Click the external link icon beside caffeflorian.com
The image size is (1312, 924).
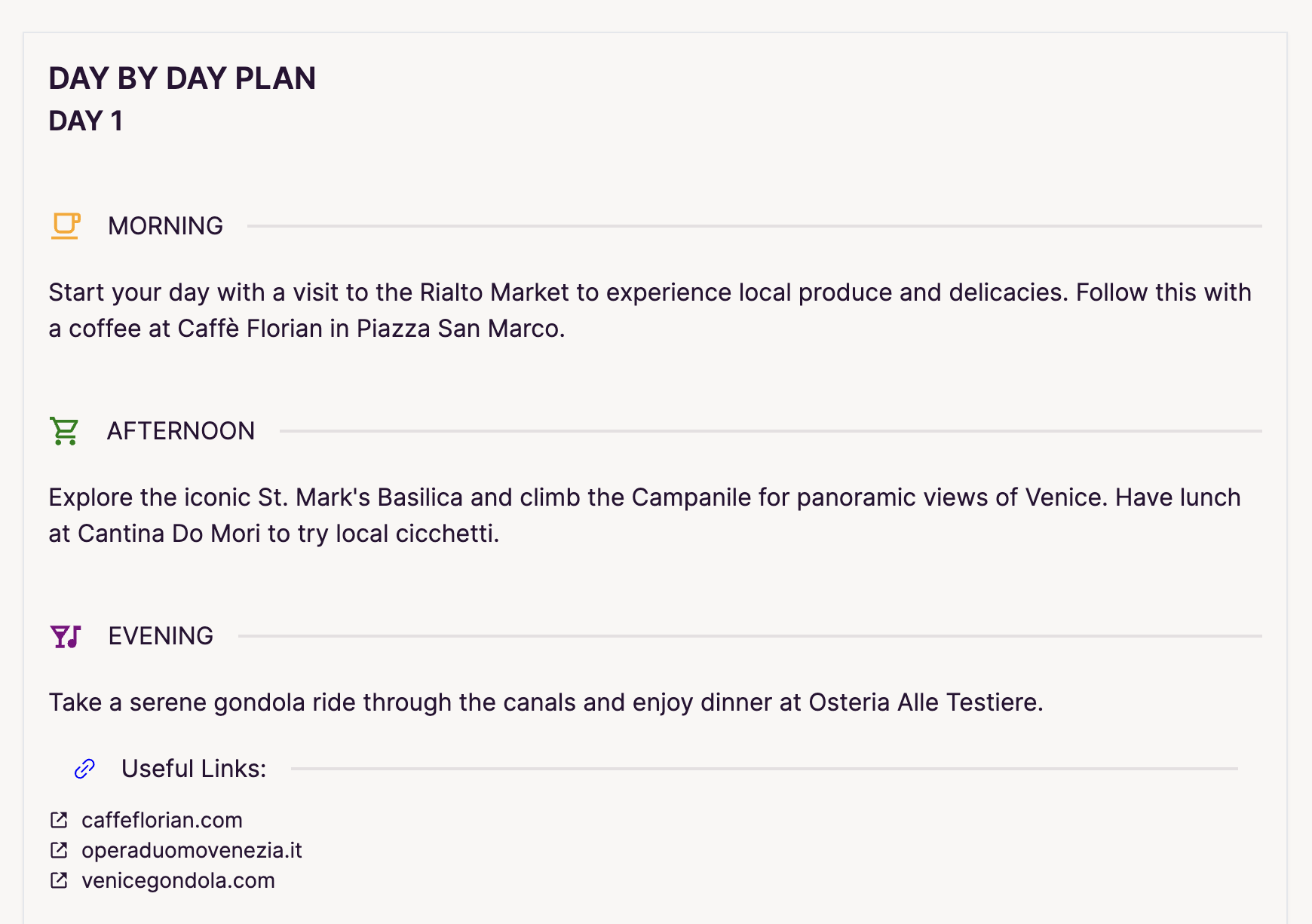pos(59,820)
